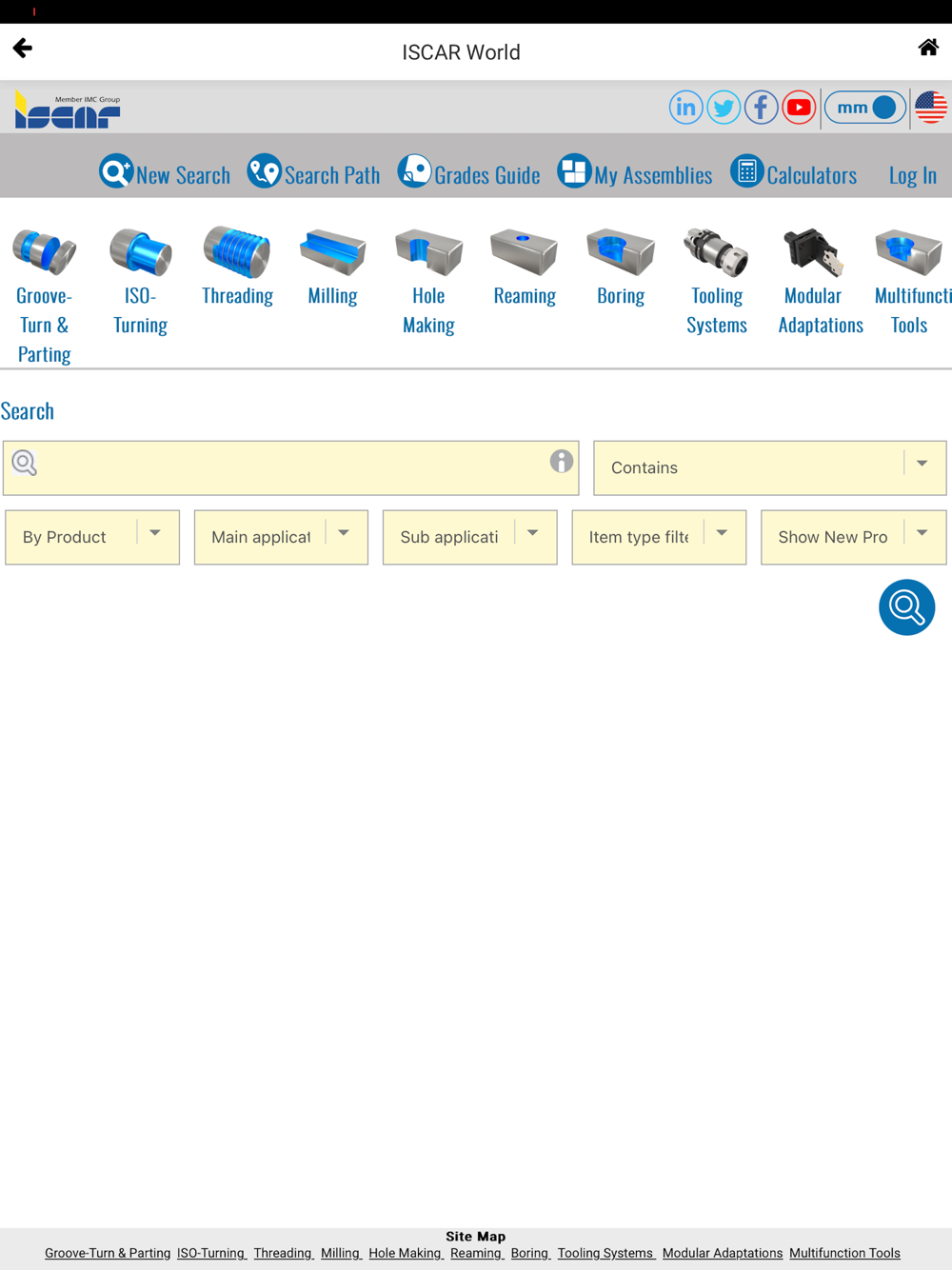Viewport: 952px width, 1270px height.
Task: Select Multifunction Tools category image
Action: (x=909, y=251)
